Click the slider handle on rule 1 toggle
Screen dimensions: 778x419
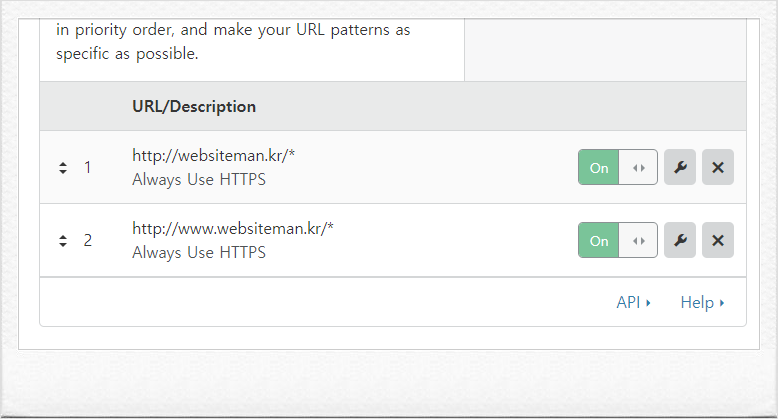(x=639, y=167)
